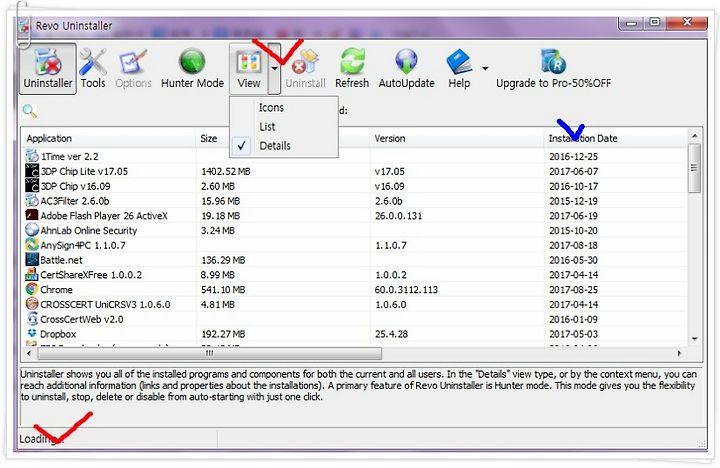Click the 1402.52 MB size cell
720x468 pixels.
coord(225,171)
